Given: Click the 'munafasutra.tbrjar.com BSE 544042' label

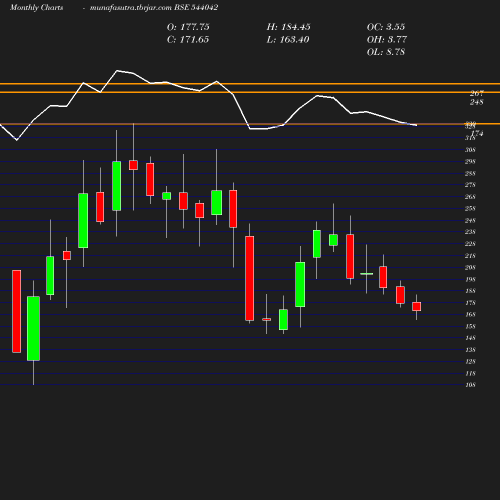Looking at the screenshot, I should pos(154,7).
